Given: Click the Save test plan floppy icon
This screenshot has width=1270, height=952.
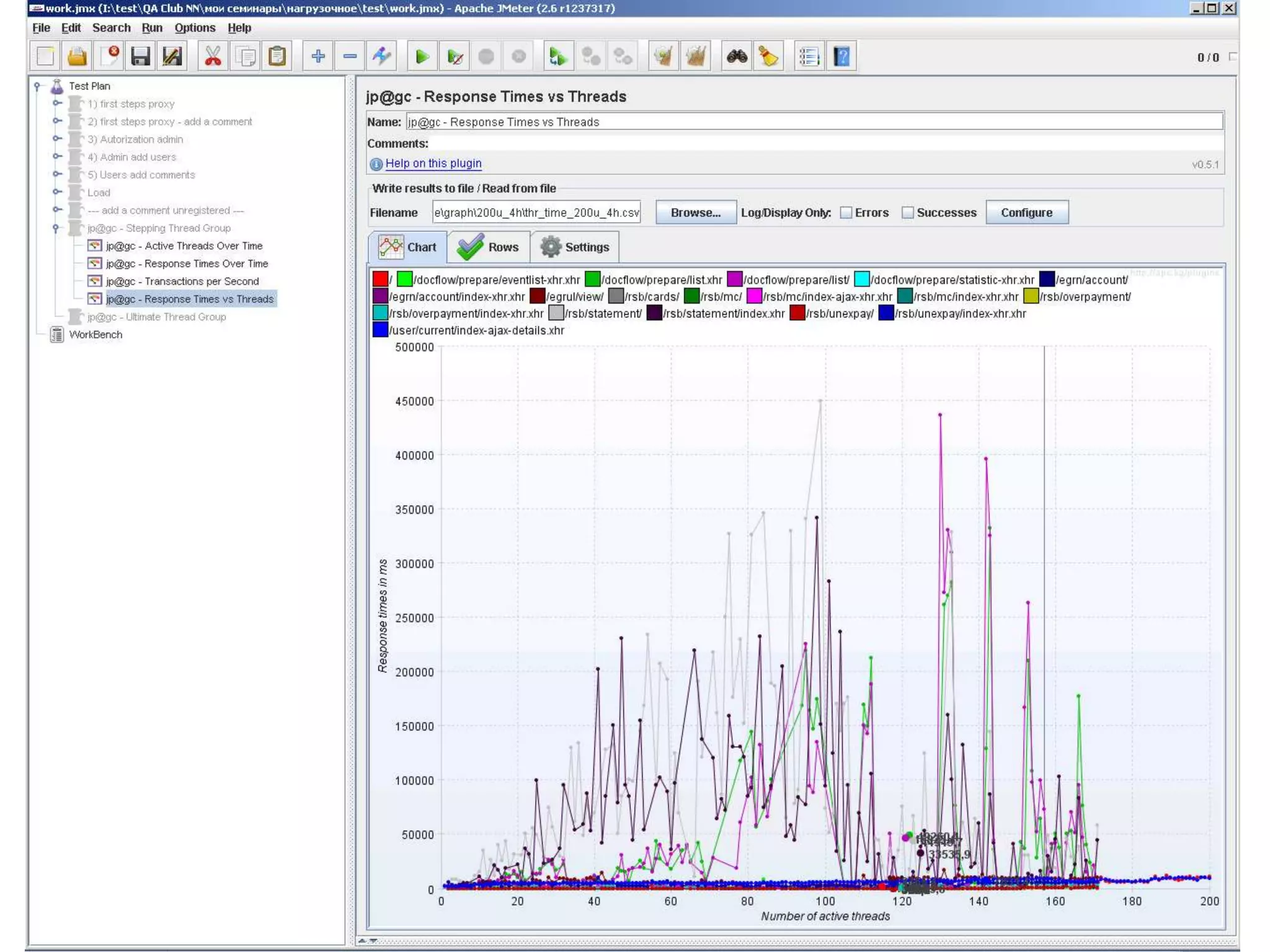Looking at the screenshot, I should (x=140, y=57).
